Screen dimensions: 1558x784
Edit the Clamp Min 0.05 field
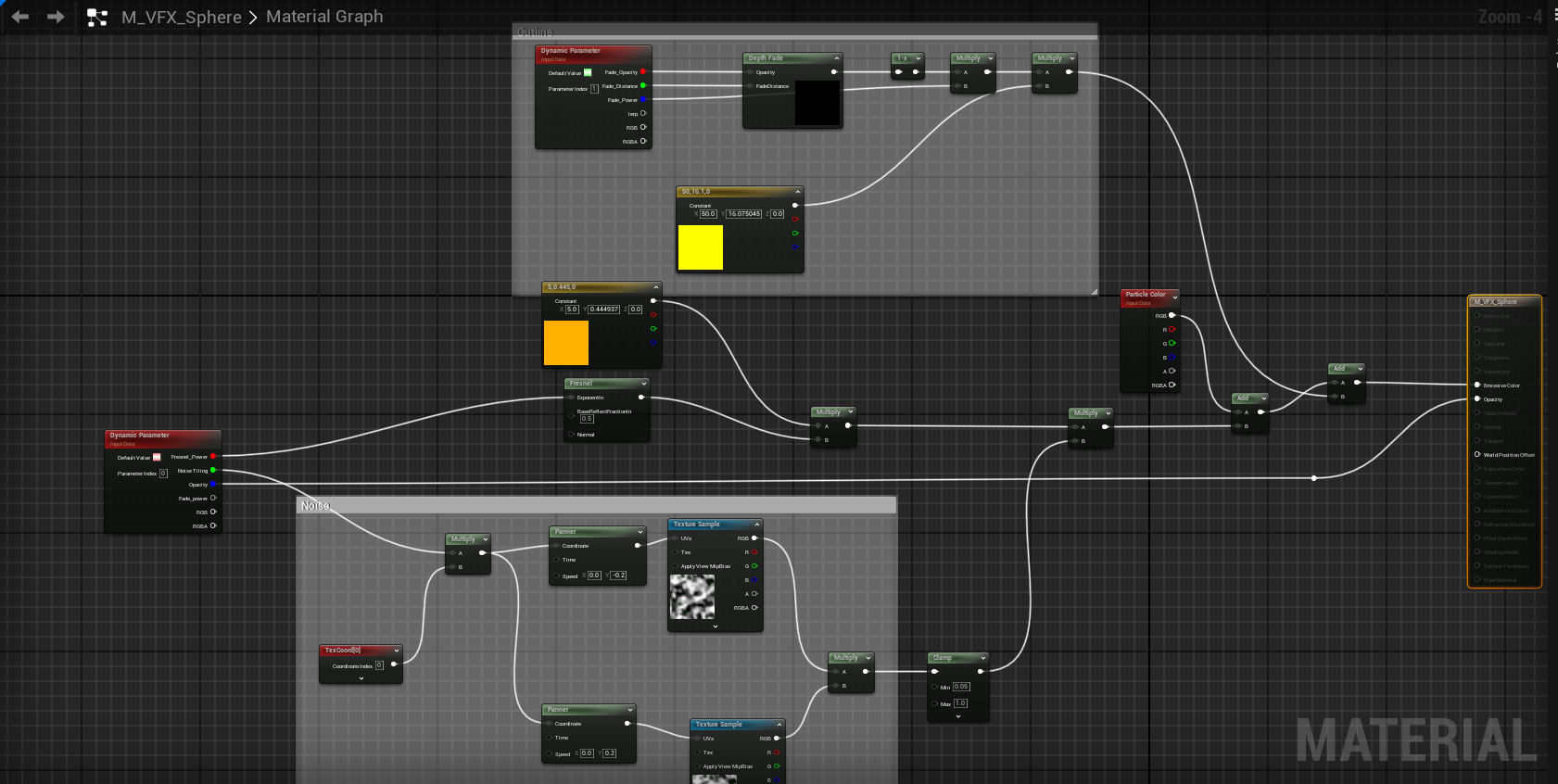click(961, 687)
